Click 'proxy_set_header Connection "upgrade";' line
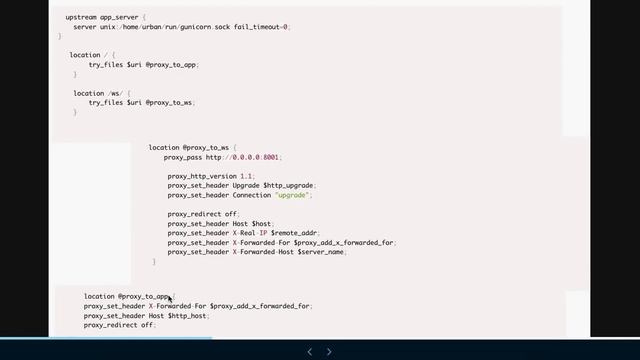 click(x=240, y=195)
